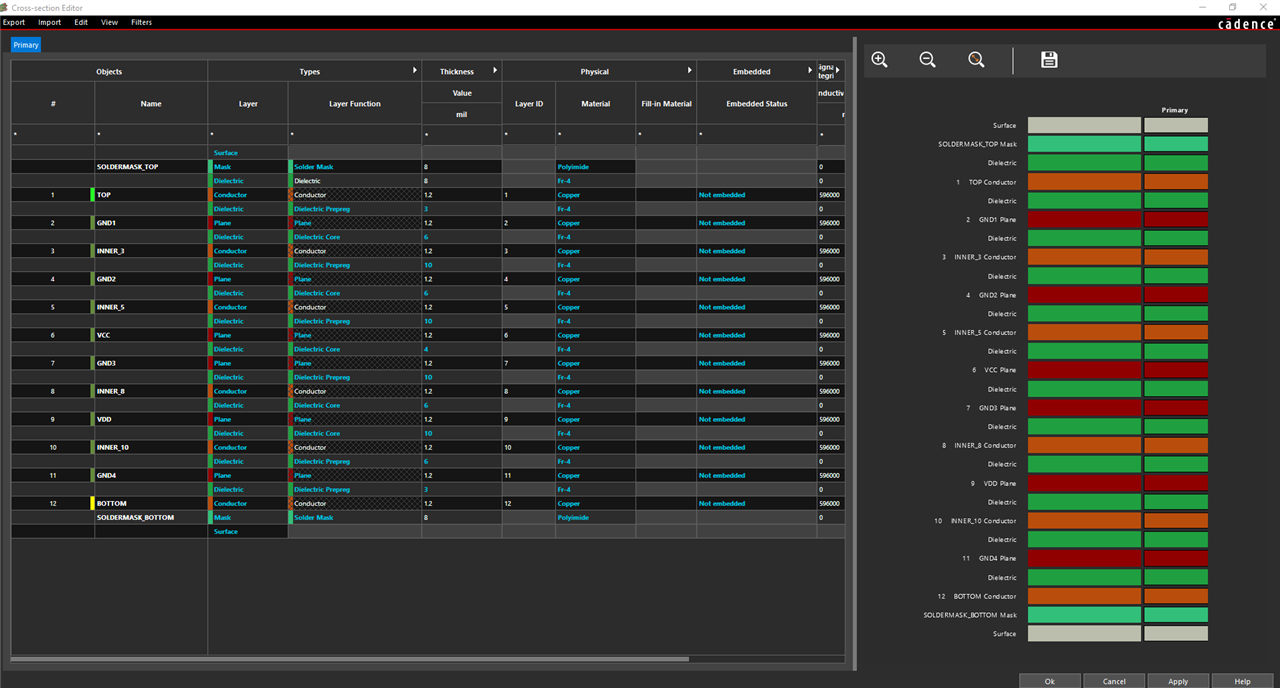
Task: Open the Edit menu
Action: [81, 22]
